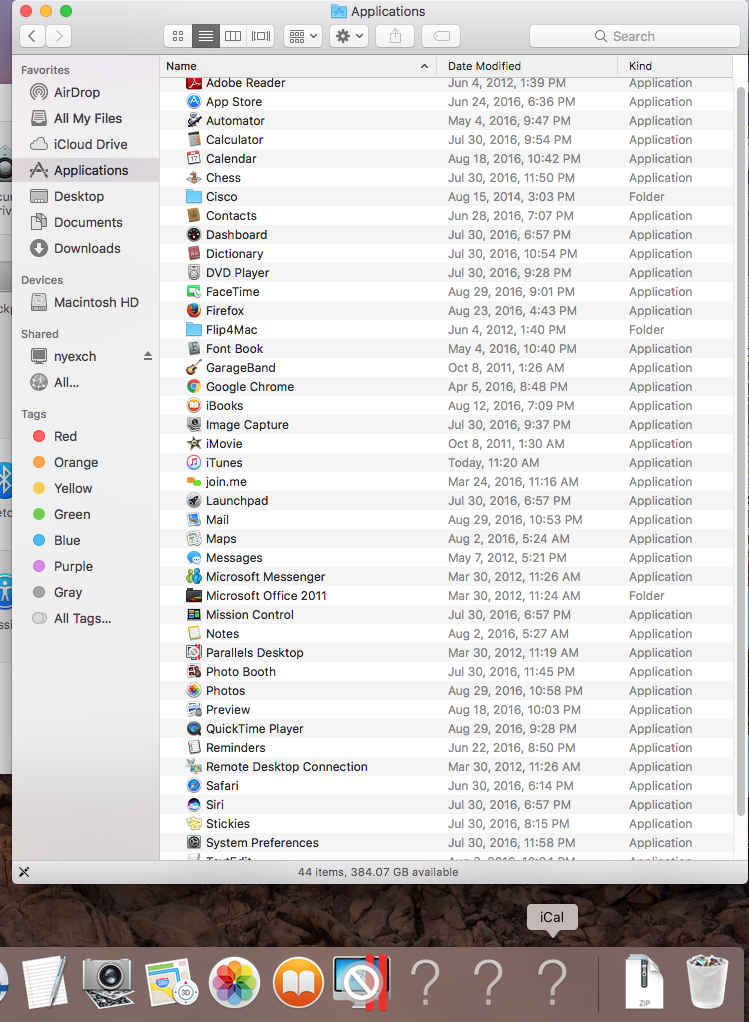Open iBooks from the Dock

[298, 982]
